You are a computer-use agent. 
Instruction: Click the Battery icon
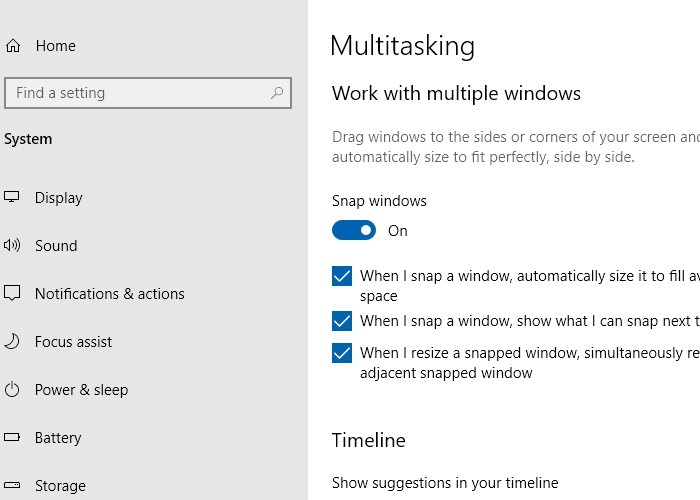point(12,437)
